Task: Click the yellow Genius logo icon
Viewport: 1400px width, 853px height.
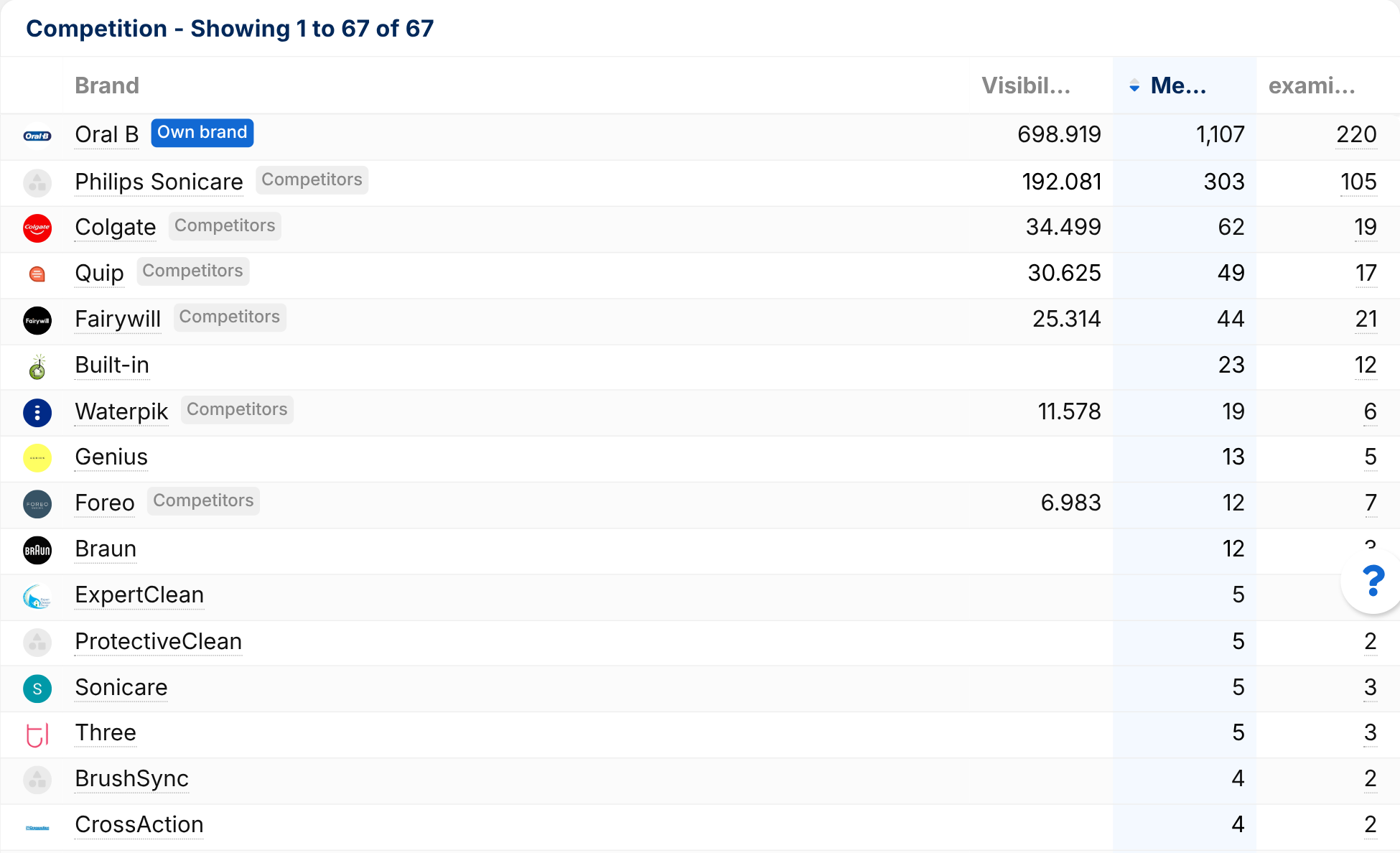Action: [37, 458]
